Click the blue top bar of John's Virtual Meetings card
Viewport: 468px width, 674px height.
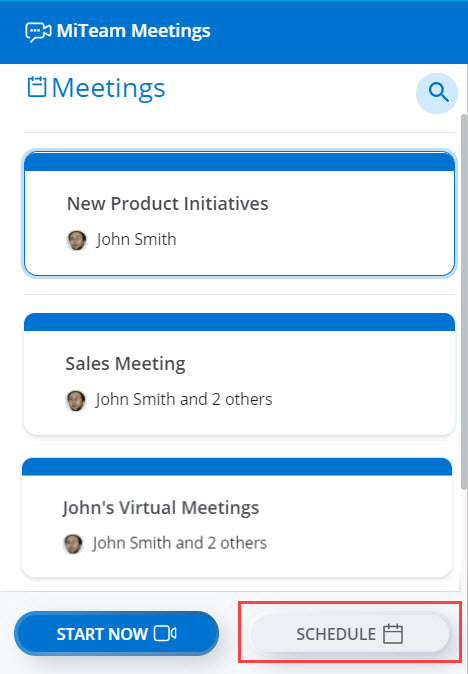pos(237,466)
